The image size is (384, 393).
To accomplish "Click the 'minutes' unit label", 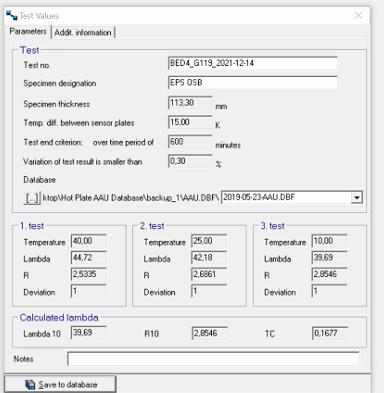I will click(228, 145).
